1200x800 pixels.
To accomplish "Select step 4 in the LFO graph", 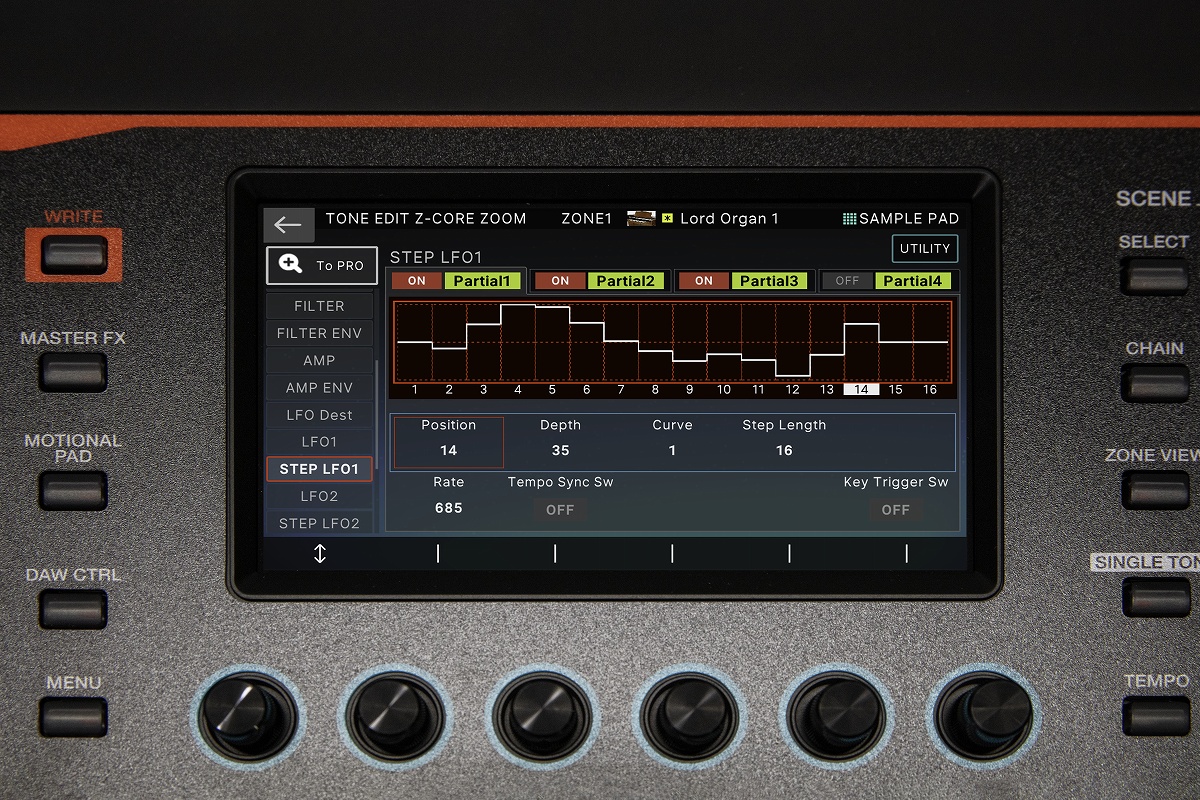I will pos(518,390).
